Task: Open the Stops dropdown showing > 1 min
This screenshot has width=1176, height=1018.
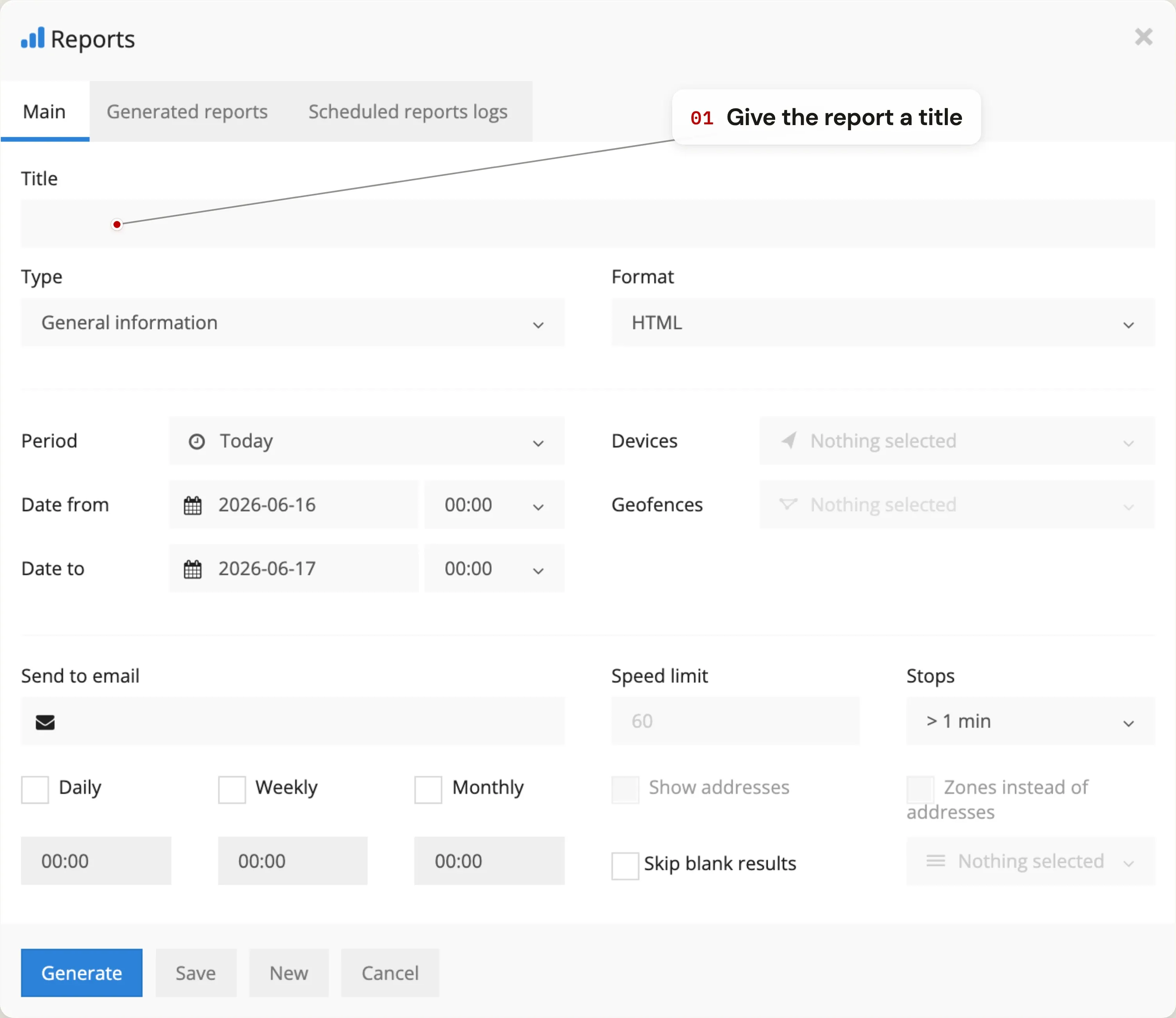Action: (1031, 721)
